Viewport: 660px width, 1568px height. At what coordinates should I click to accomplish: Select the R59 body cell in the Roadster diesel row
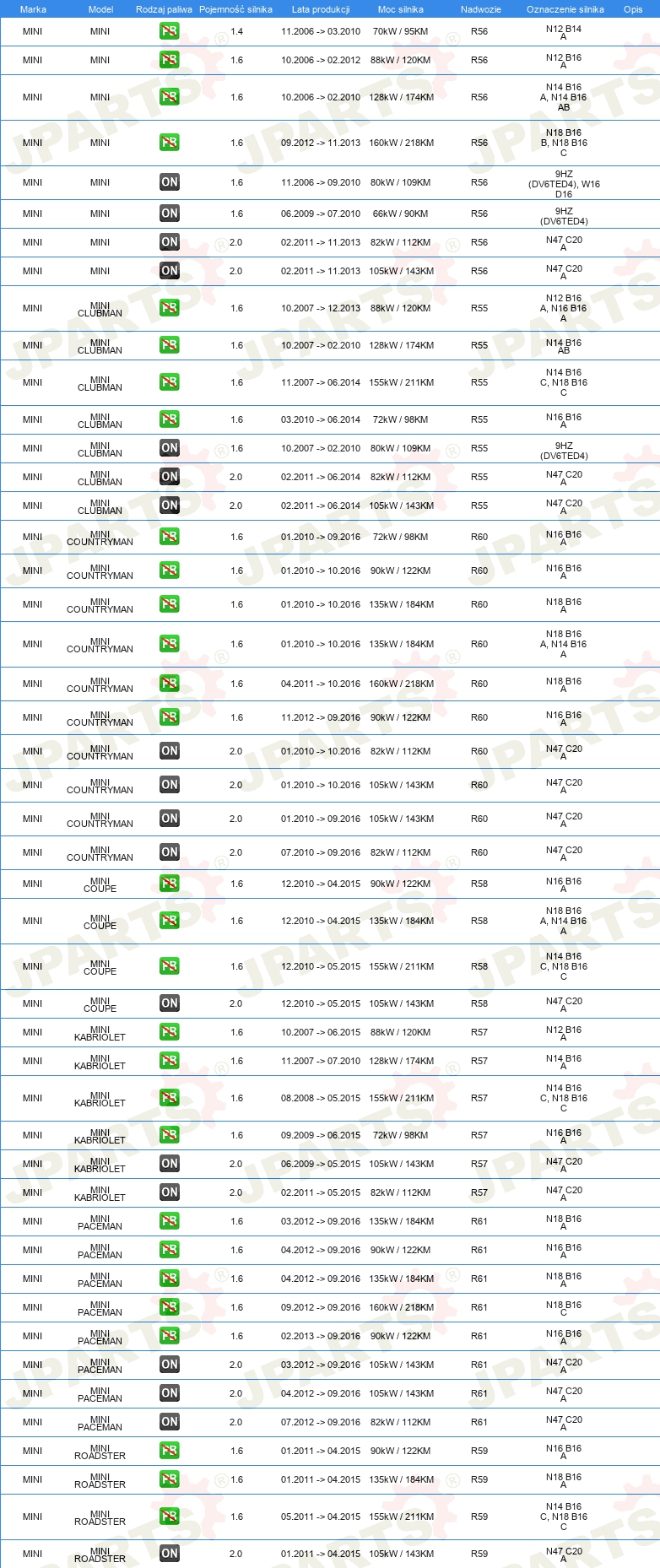(479, 1554)
